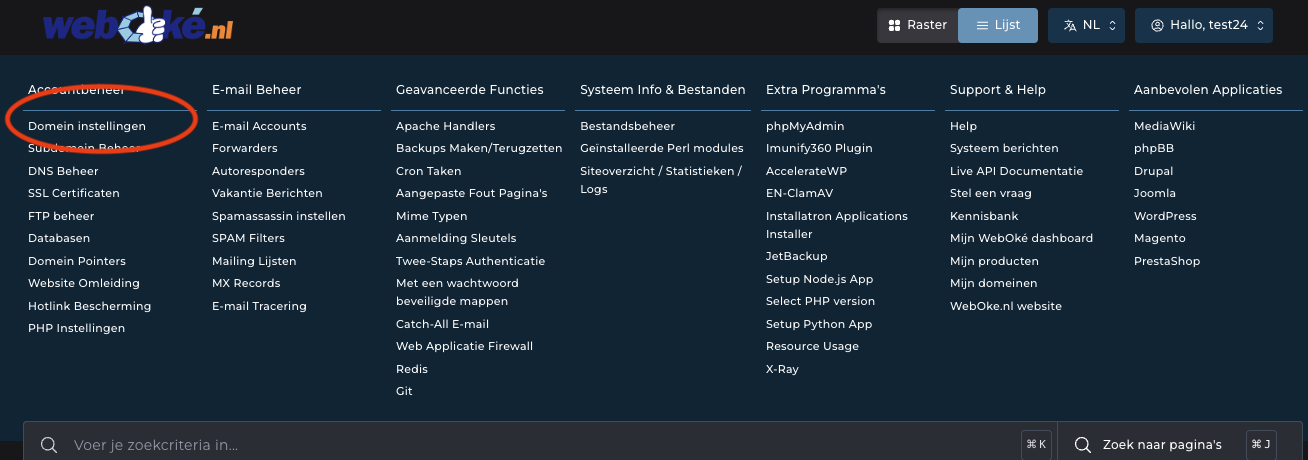
Task: Open the NL language dropdown
Action: point(1086,25)
